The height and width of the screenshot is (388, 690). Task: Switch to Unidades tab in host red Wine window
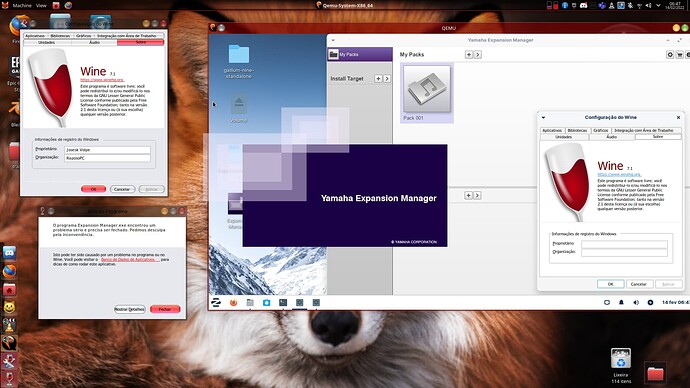(47, 43)
